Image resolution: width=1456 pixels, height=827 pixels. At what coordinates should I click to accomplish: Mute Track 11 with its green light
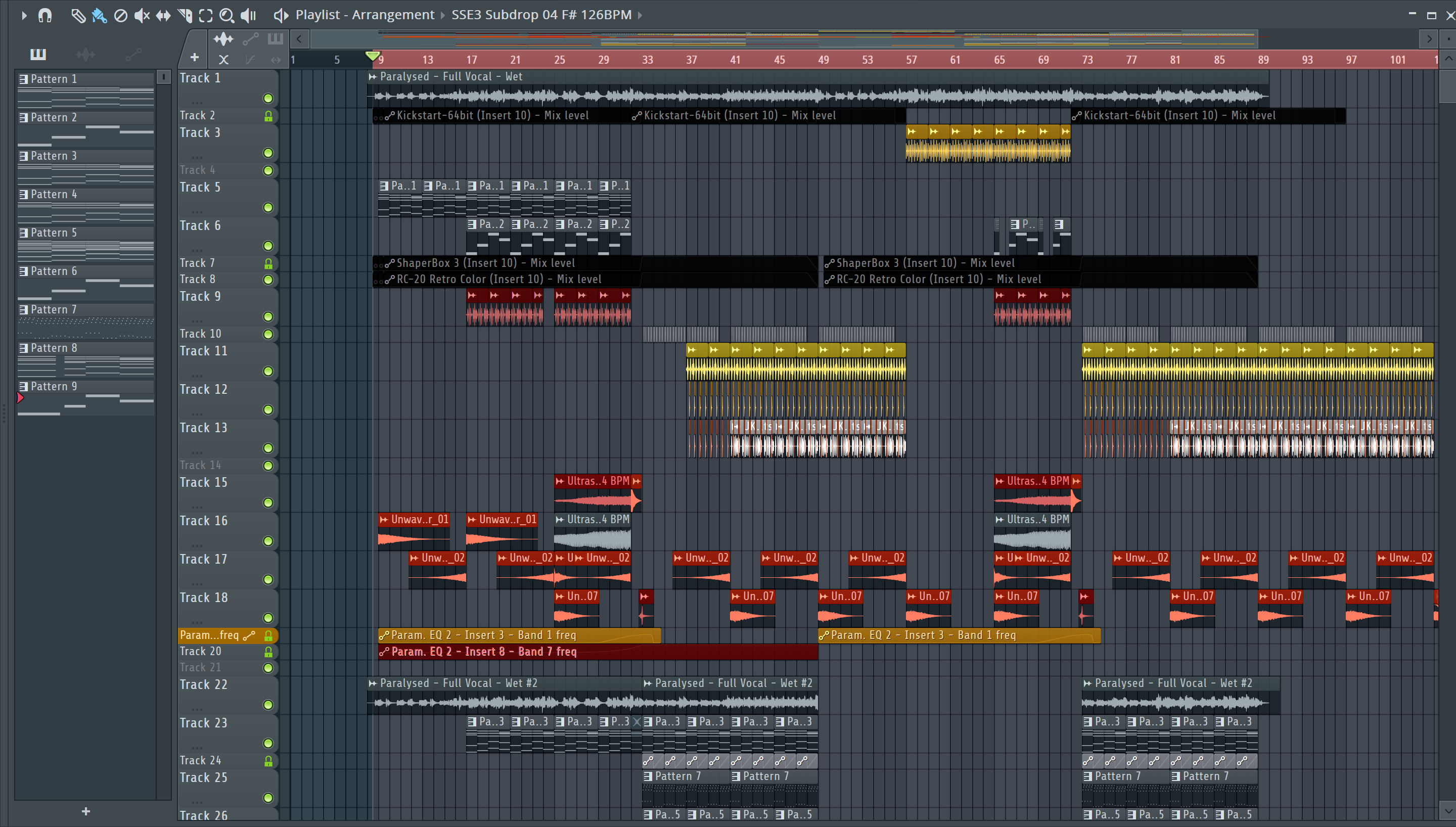click(268, 371)
